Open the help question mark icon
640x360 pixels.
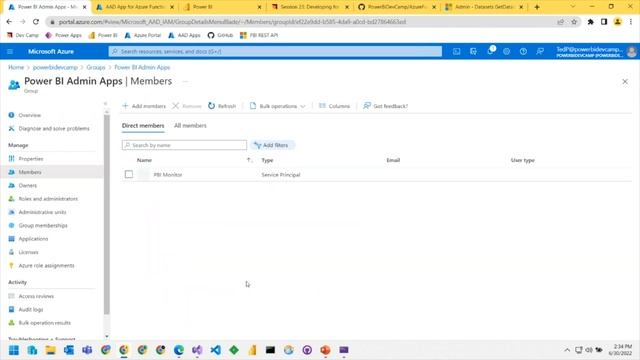[x=523, y=51]
